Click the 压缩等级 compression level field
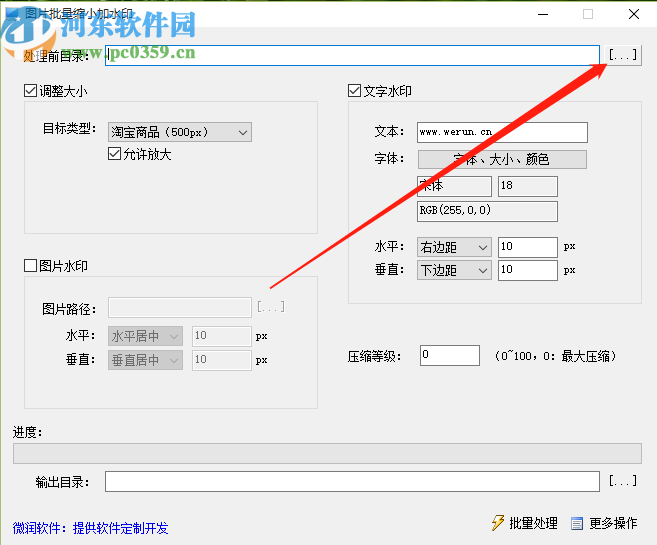 [x=450, y=355]
